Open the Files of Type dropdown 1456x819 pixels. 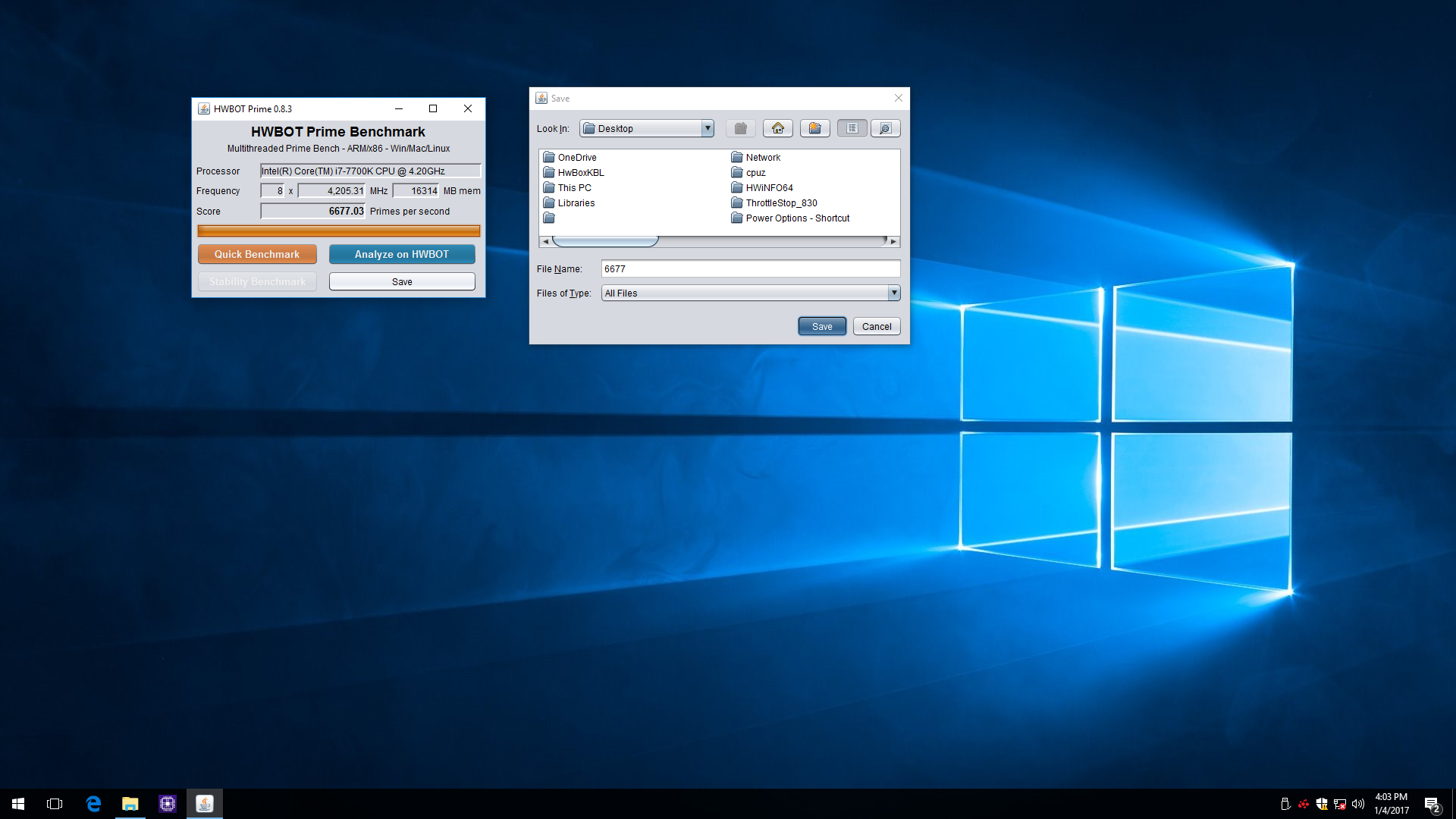click(751, 293)
